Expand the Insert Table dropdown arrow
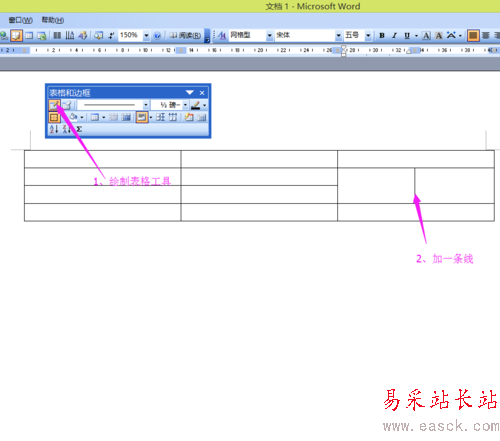Screen dimensions: 500x441 coord(104,117)
